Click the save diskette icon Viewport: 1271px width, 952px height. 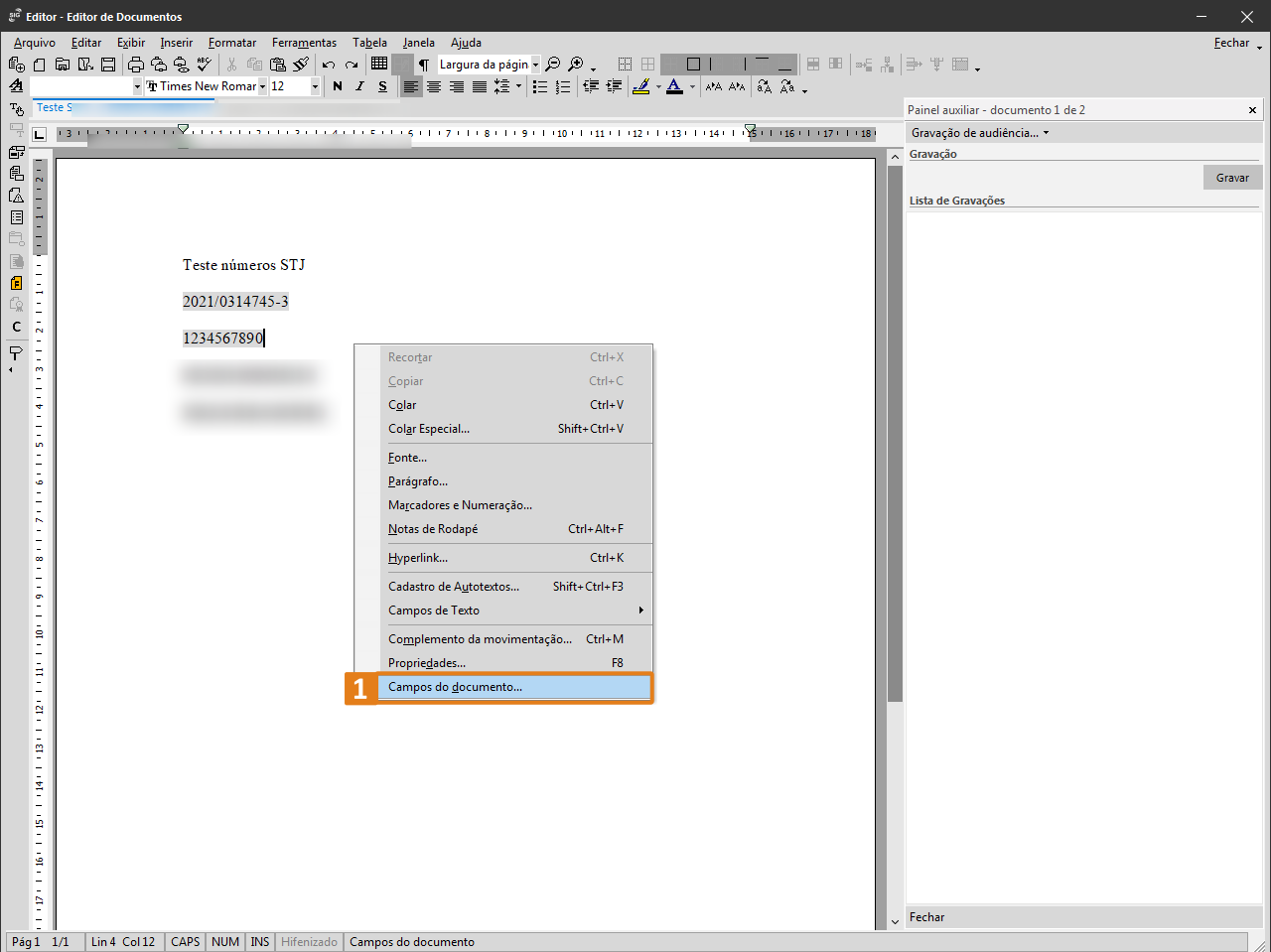pos(108,65)
